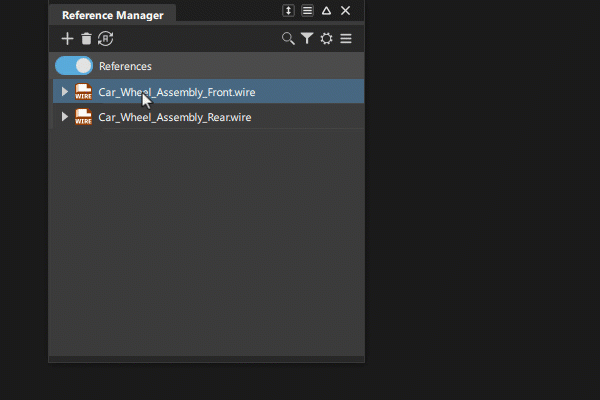Toggle the References switch off
This screenshot has height=400, width=600.
point(74,66)
